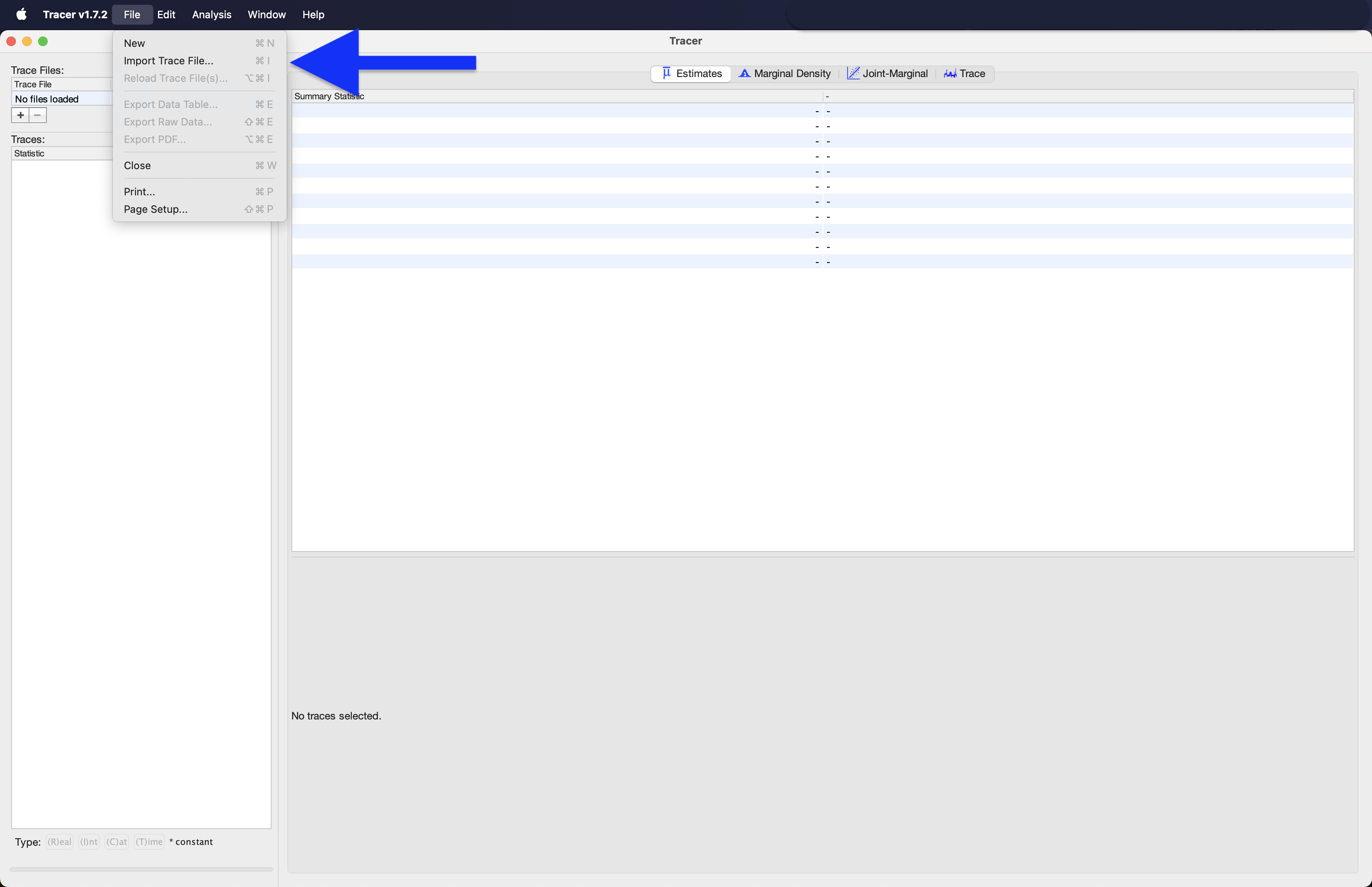
Task: Click the Summary Statistic column header
Action: [x=557, y=96]
